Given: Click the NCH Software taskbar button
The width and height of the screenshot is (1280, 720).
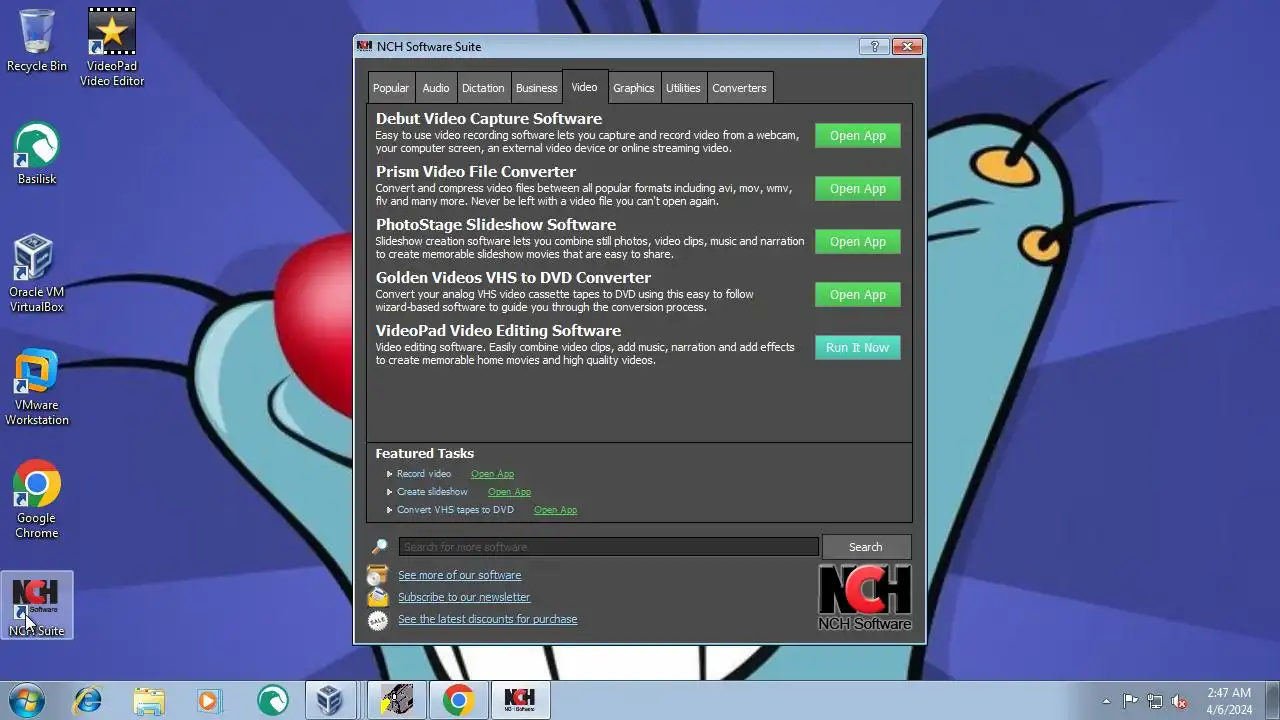Looking at the screenshot, I should [520, 700].
